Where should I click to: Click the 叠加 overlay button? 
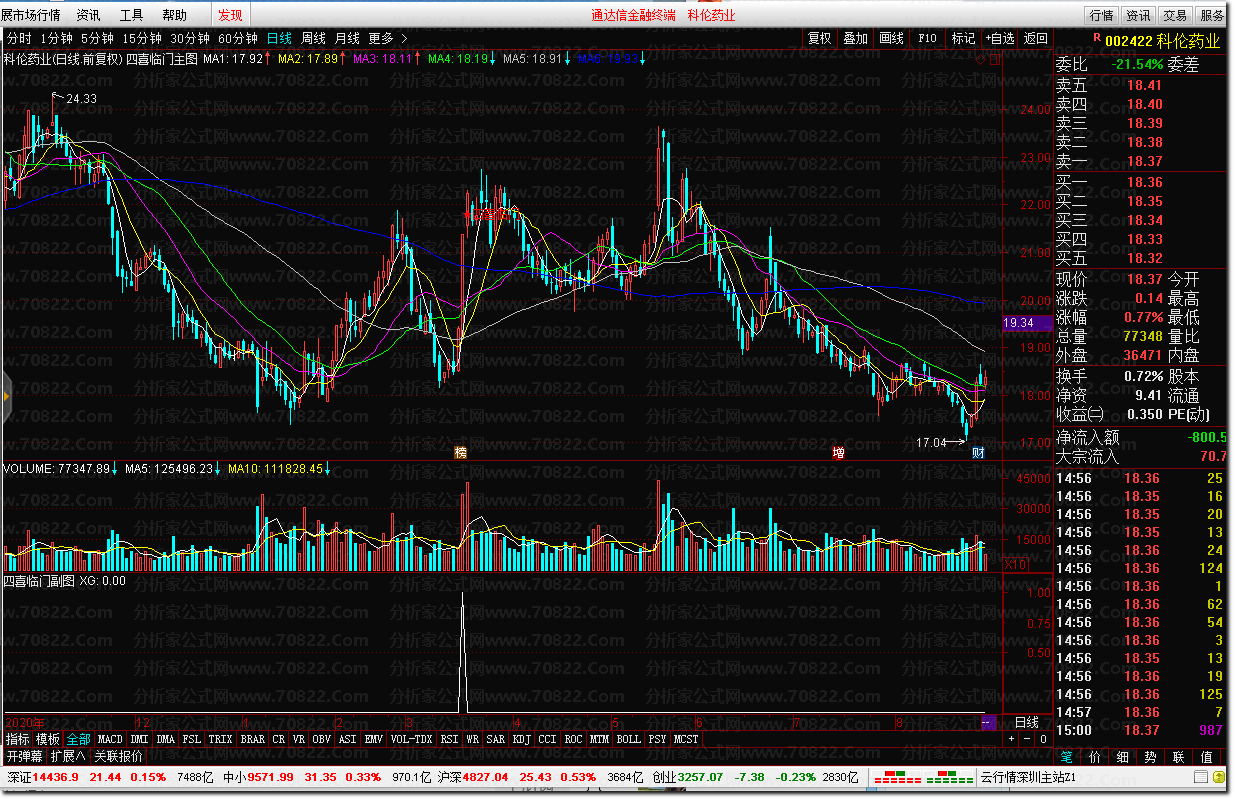[856, 39]
